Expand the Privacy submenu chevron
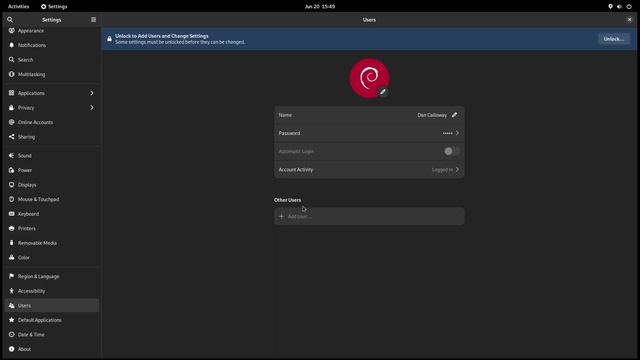Screen dimensions: 640x360 92,108
